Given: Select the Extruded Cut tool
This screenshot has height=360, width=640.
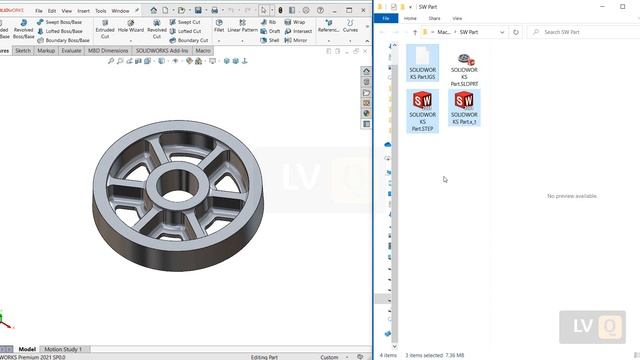Looking at the screenshot, I should (x=105, y=29).
